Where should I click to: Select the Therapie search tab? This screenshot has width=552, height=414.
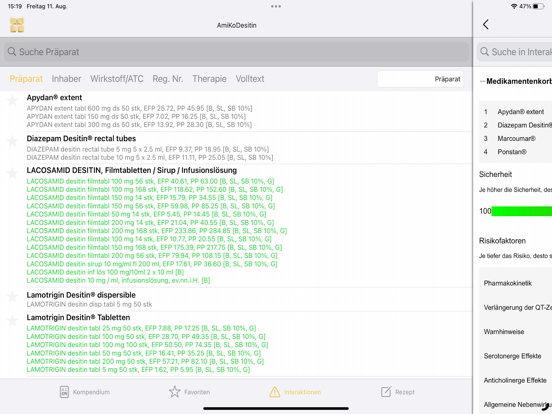209,79
